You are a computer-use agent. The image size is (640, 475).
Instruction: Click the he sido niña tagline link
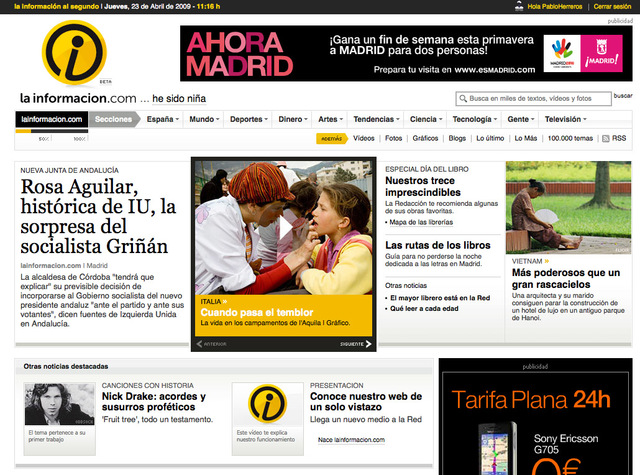(x=179, y=99)
